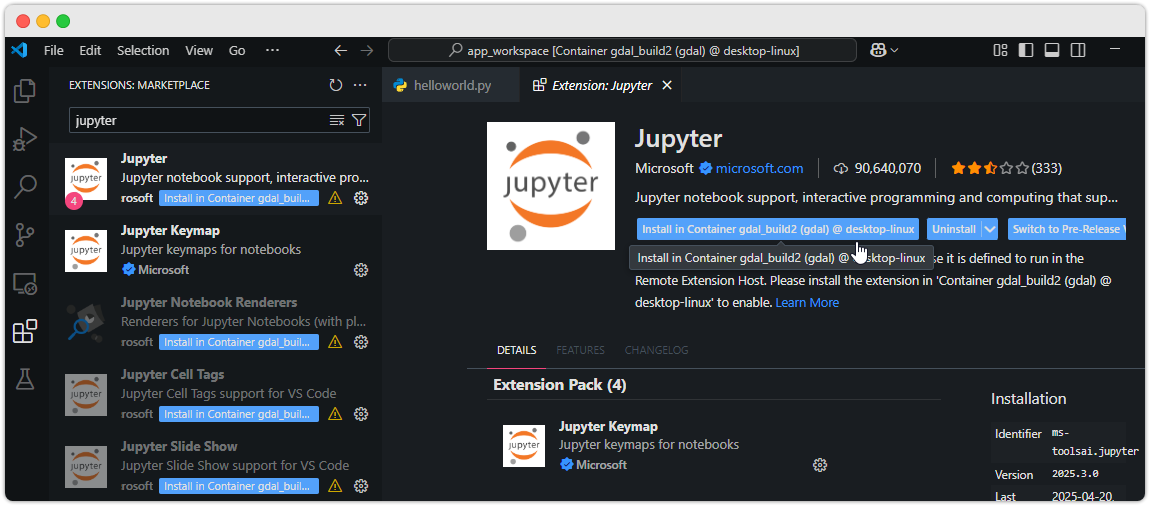Open the File menu
1150x506 pixels.
(54, 51)
